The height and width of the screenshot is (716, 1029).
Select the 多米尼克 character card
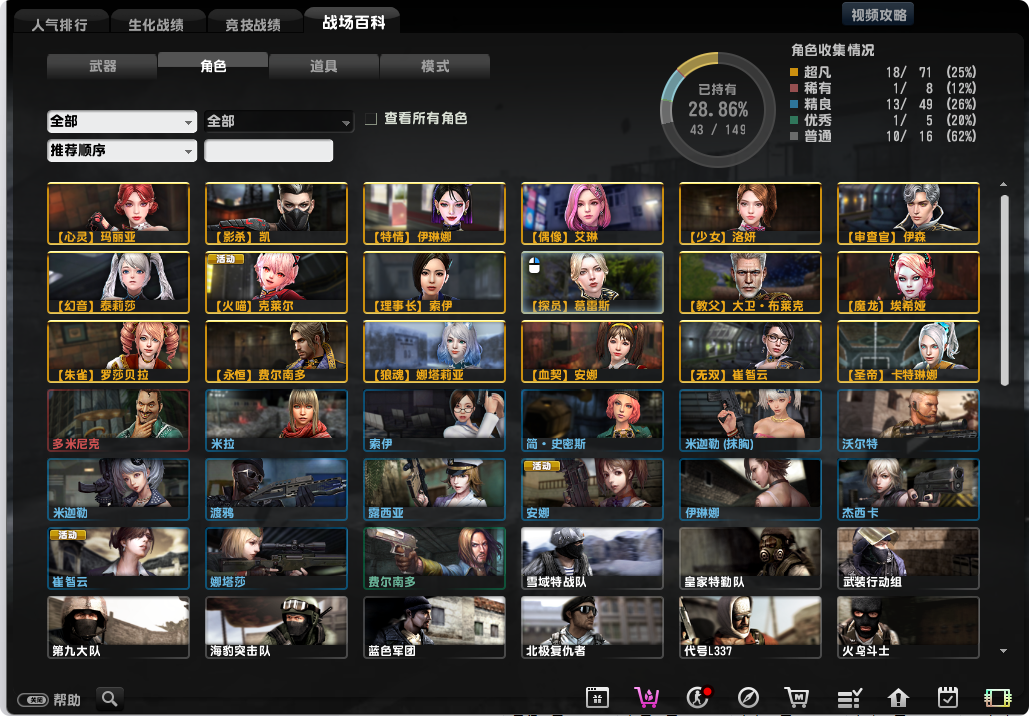click(119, 420)
